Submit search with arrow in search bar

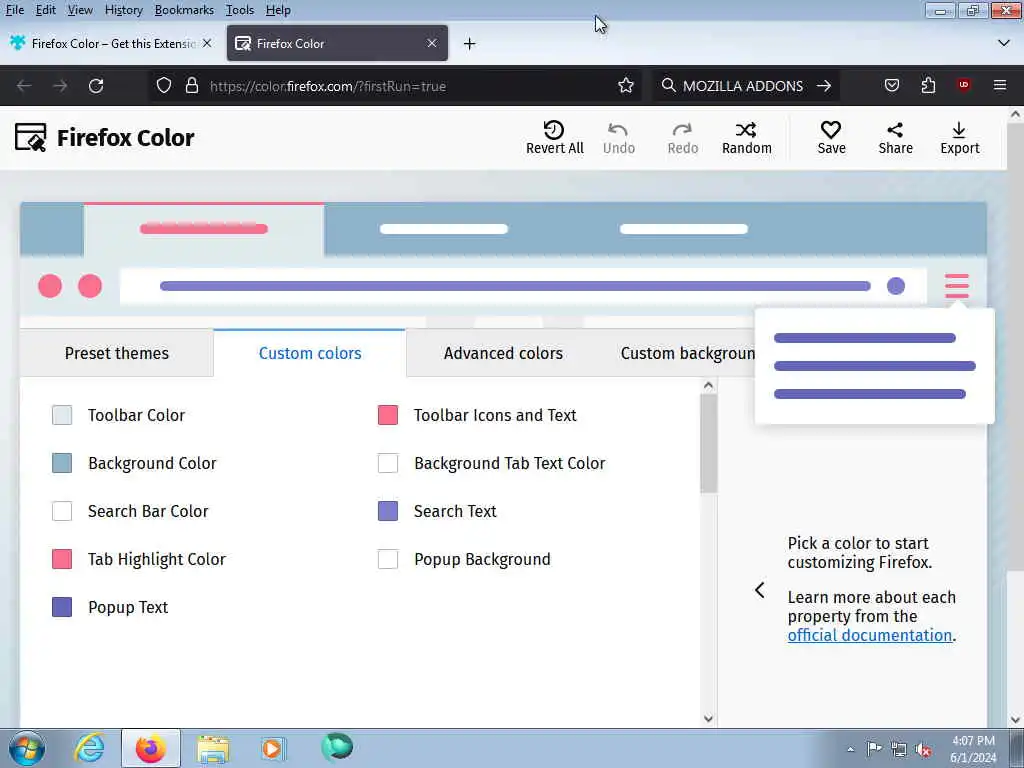pyautogui.click(x=824, y=86)
